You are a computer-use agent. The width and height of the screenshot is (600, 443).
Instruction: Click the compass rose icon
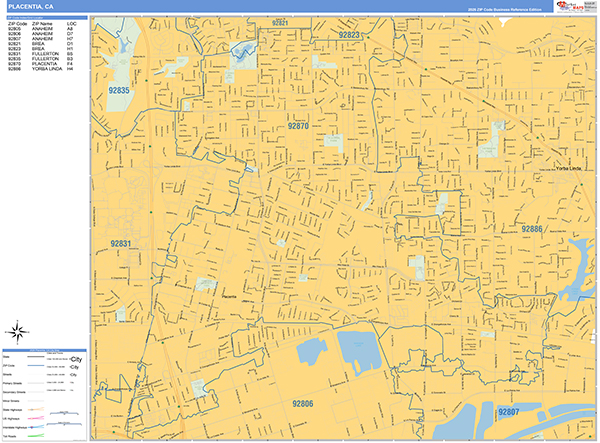pos(17,334)
